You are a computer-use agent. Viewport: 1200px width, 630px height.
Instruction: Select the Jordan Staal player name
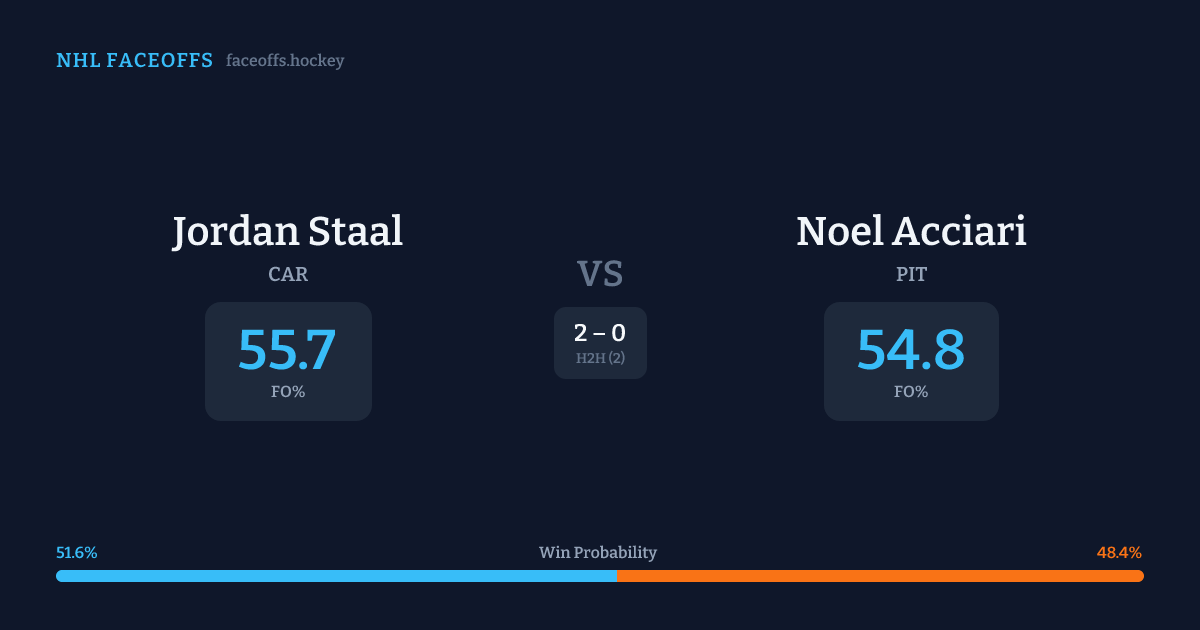click(x=288, y=231)
